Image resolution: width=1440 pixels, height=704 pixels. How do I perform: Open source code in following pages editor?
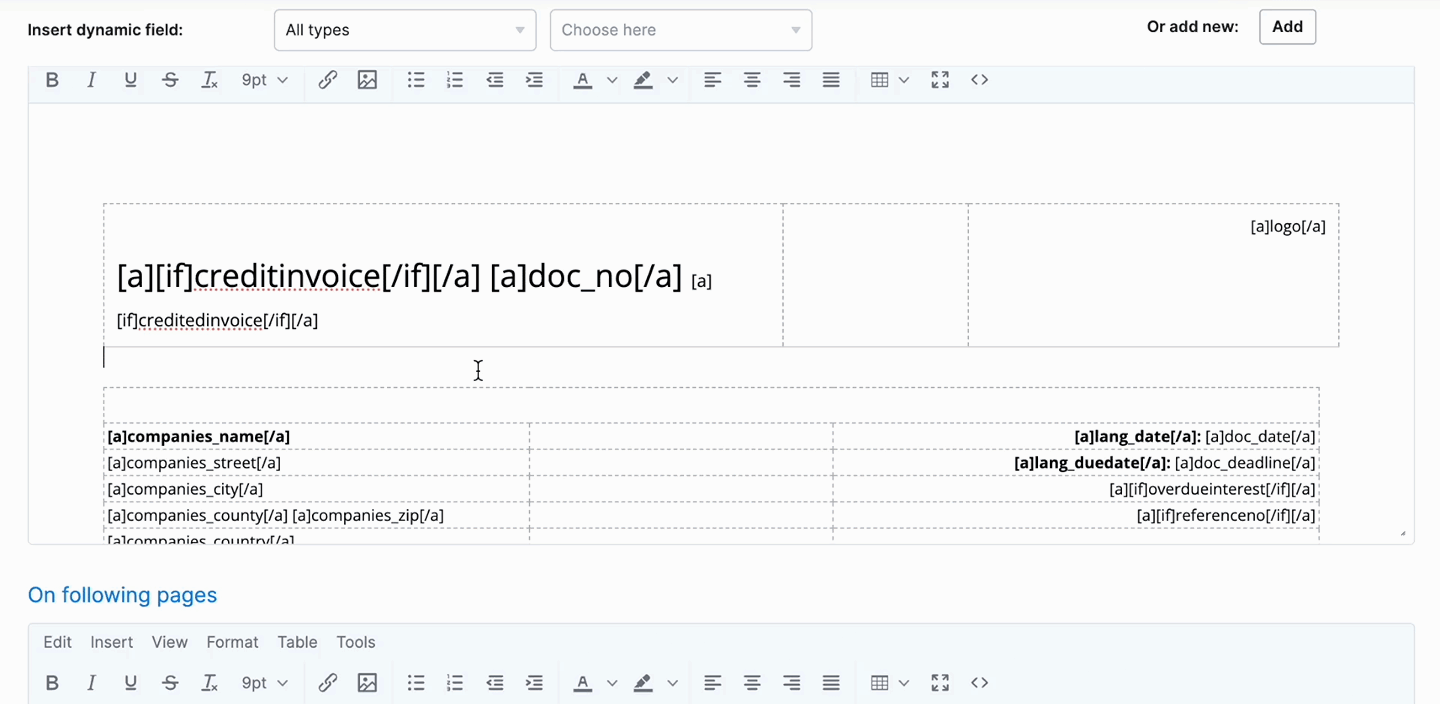click(980, 683)
